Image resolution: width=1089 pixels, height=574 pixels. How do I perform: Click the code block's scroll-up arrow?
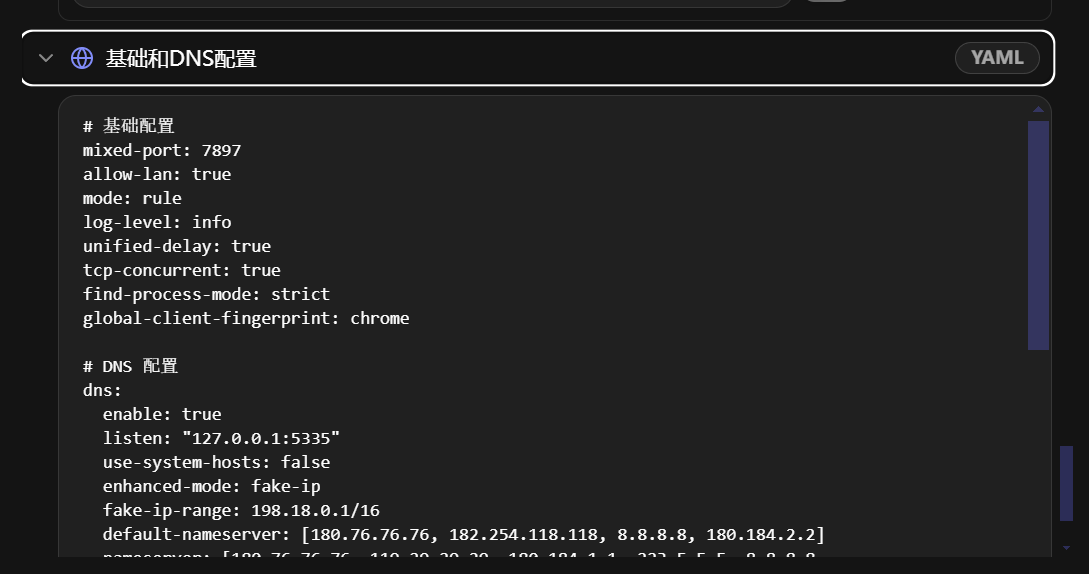[x=1038, y=110]
